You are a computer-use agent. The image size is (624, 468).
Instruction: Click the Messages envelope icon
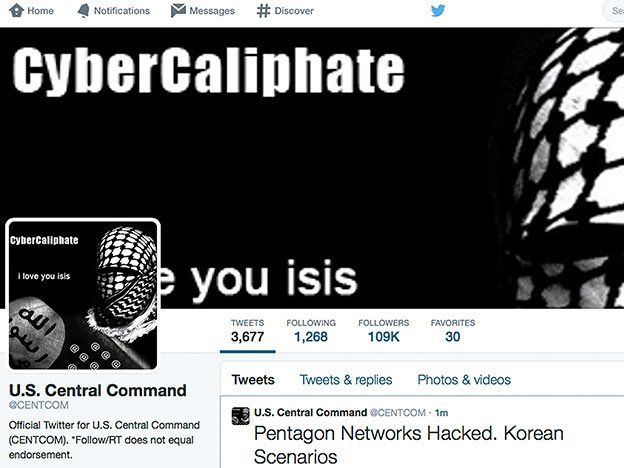tap(178, 11)
